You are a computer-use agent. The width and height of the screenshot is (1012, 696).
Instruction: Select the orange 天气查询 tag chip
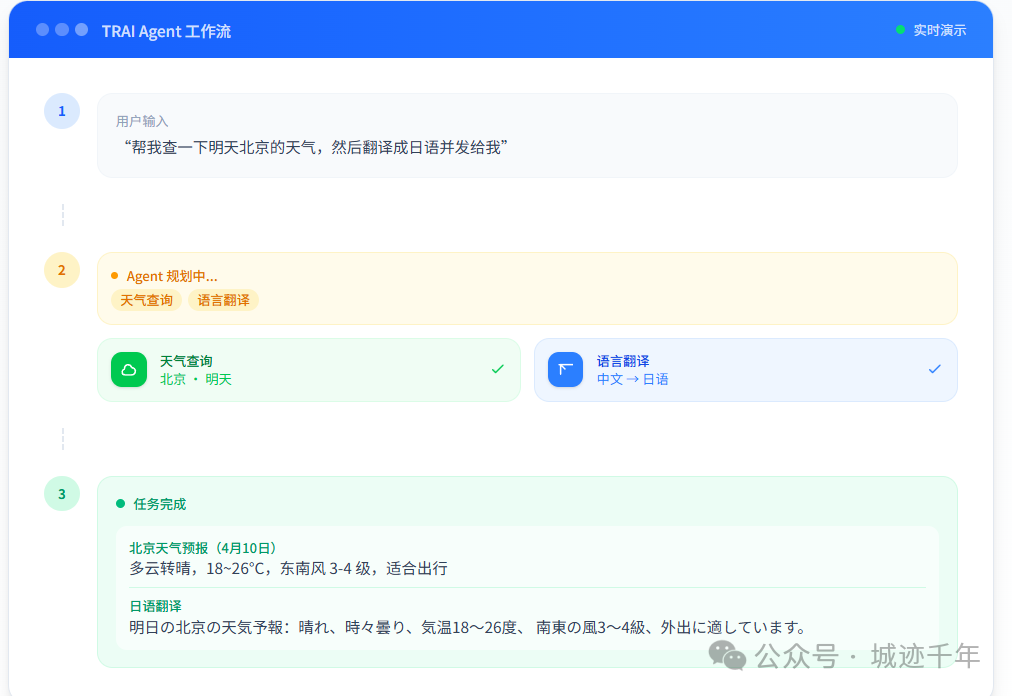(x=147, y=300)
